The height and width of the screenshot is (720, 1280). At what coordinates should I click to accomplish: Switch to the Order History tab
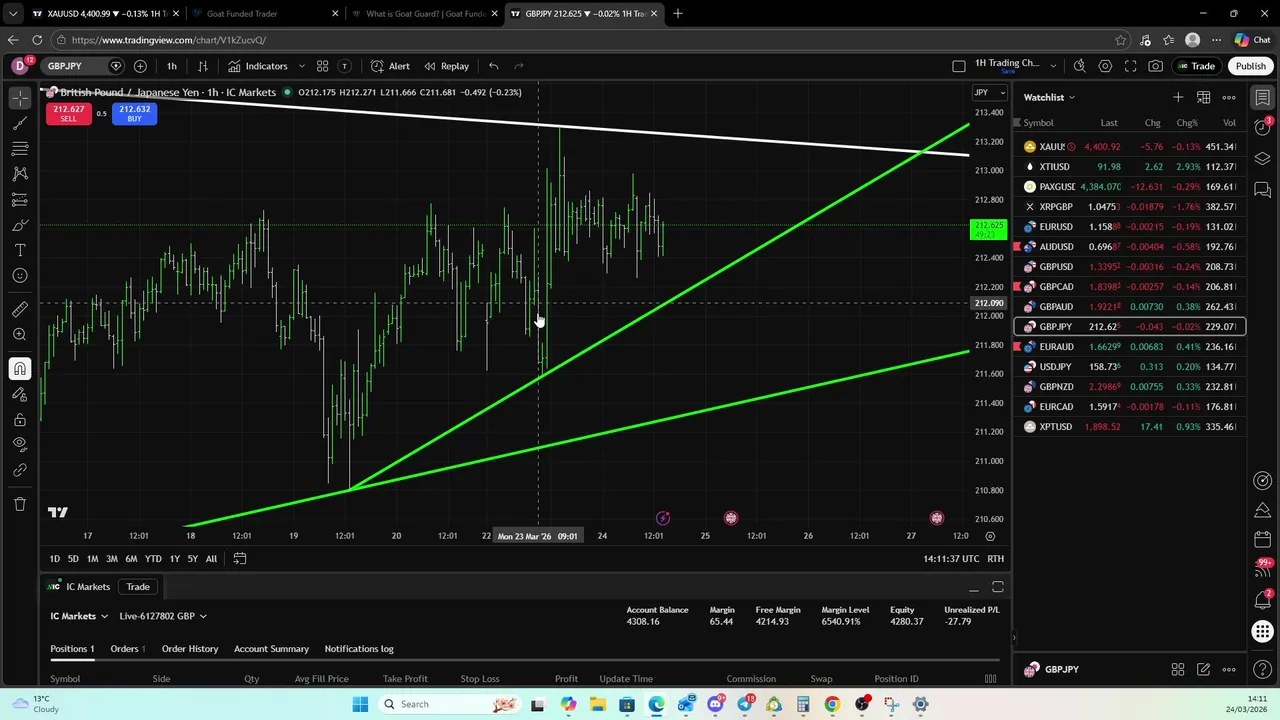tap(190, 649)
